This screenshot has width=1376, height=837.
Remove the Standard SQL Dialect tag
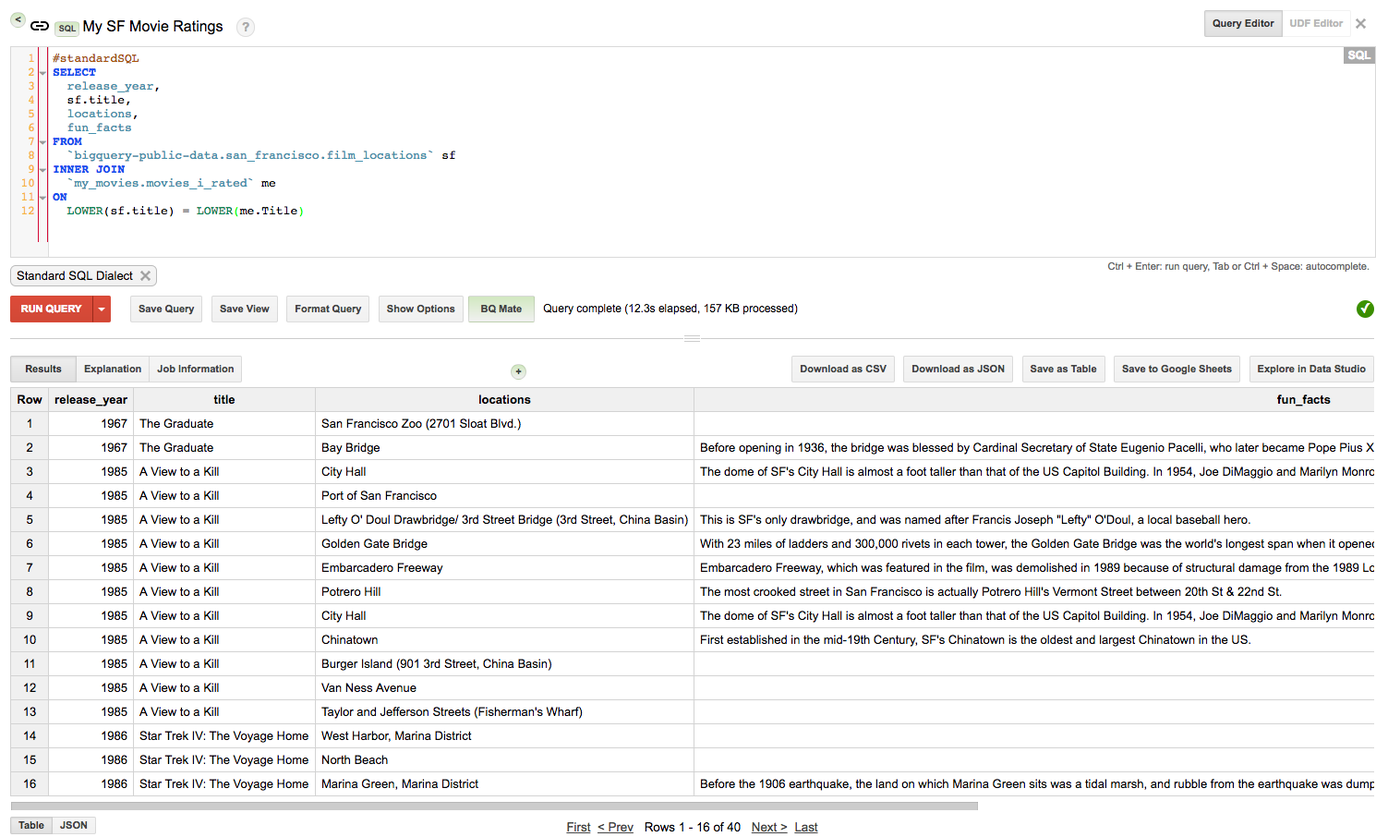145,276
